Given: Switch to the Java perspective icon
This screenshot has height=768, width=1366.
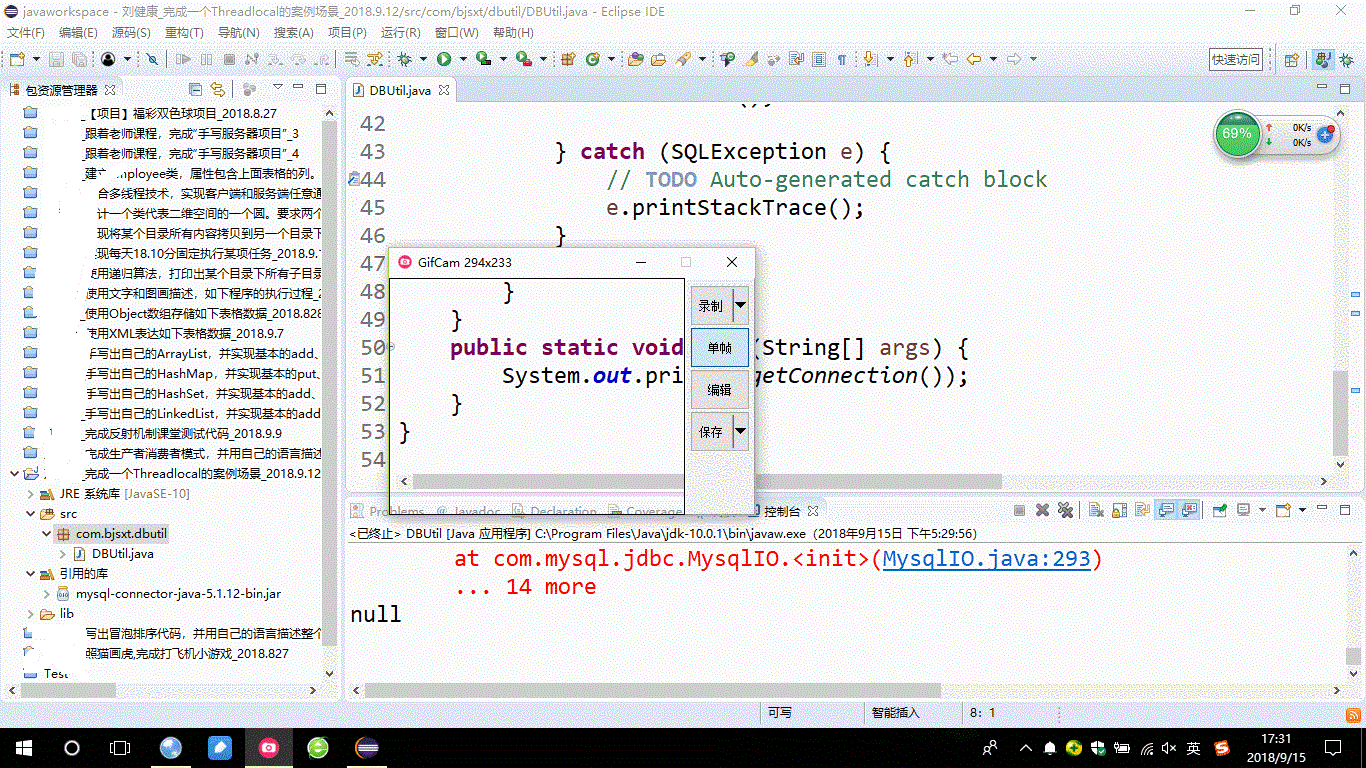Looking at the screenshot, I should point(1323,59).
